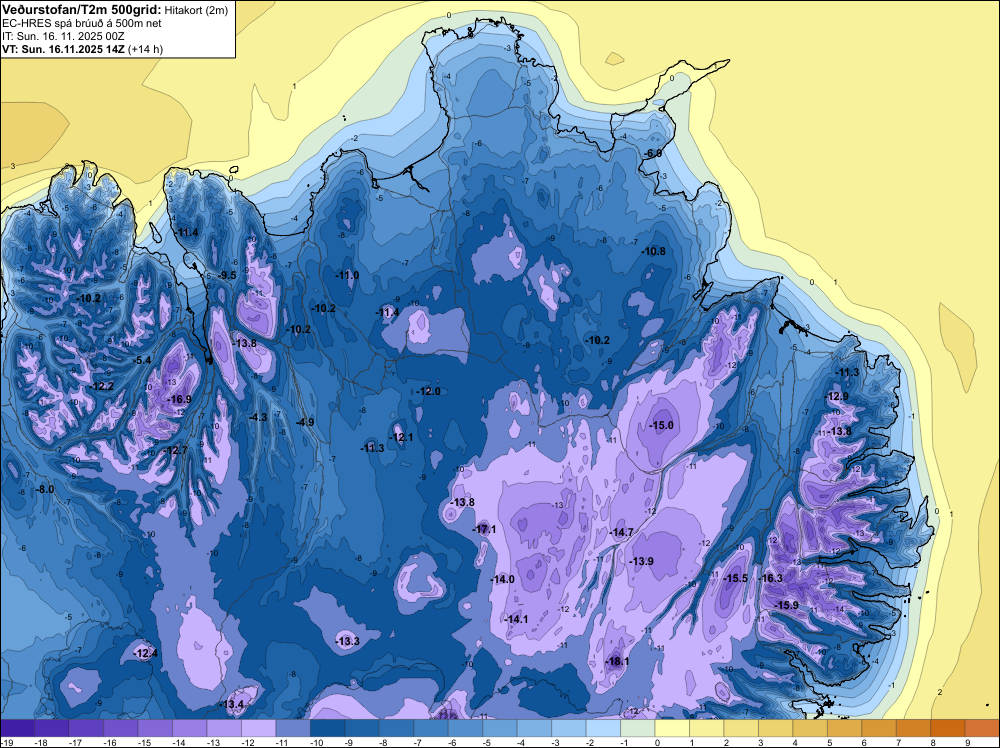Click the 'VT: Sun. 16.11.2025 14Z' valid time

pyautogui.click(x=64, y=49)
